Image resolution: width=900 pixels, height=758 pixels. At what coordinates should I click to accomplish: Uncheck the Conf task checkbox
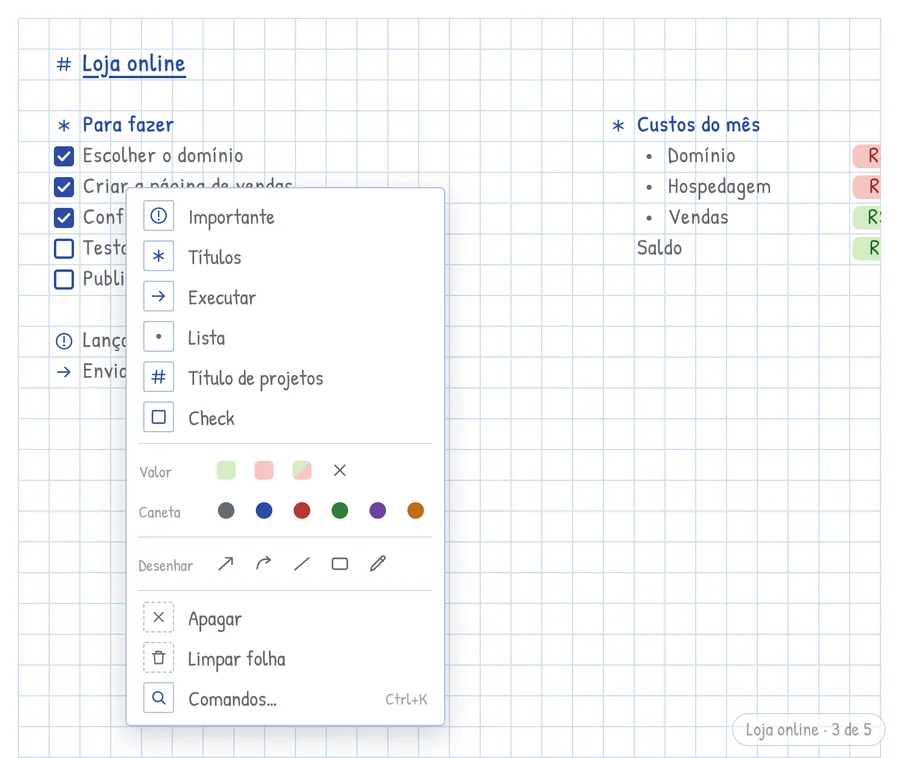(x=64, y=218)
